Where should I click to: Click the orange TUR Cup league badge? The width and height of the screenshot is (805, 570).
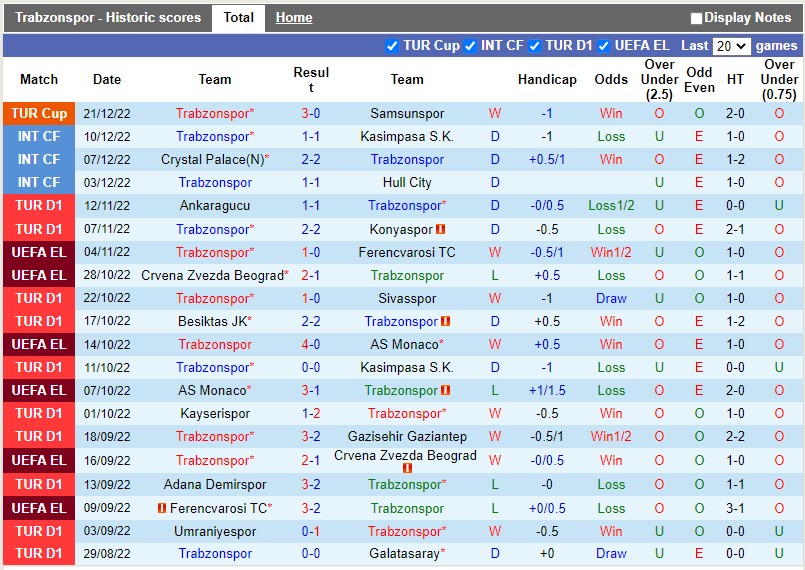pos(39,113)
